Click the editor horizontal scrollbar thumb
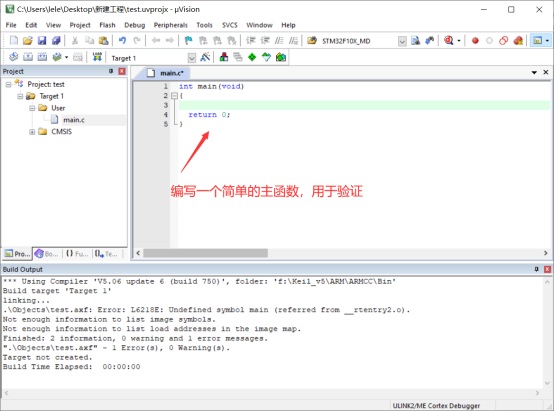The image size is (554, 411). (205, 253)
